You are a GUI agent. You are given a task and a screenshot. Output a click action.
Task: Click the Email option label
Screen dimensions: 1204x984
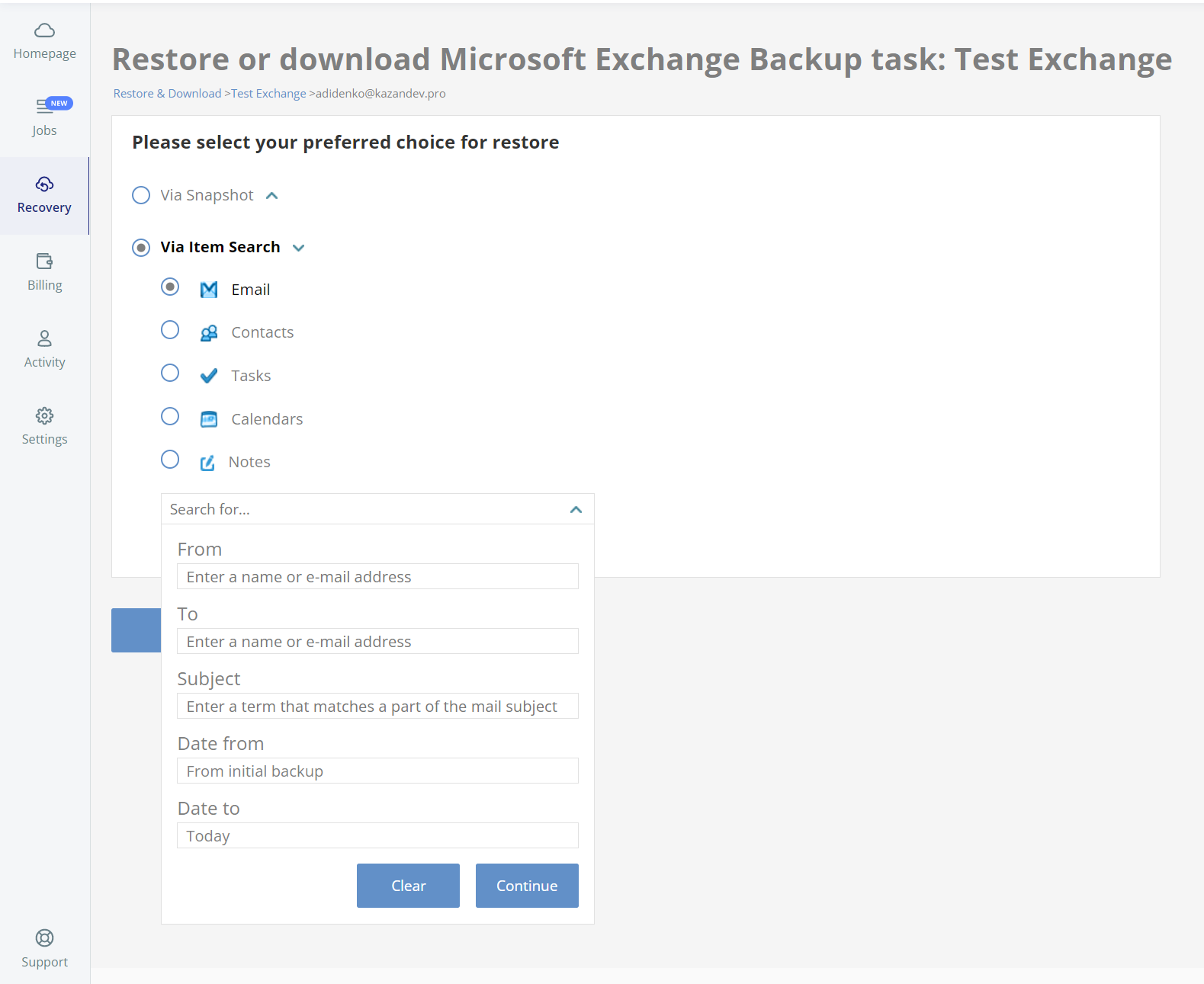pyautogui.click(x=251, y=290)
